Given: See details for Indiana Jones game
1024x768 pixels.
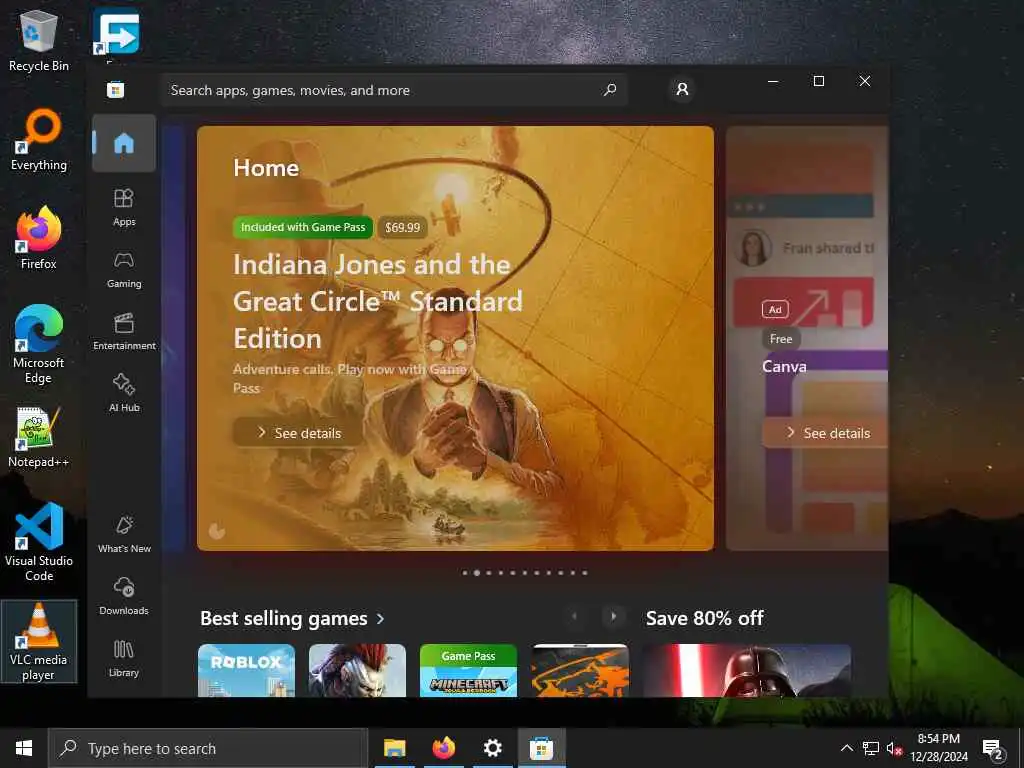Looking at the screenshot, I should (298, 432).
